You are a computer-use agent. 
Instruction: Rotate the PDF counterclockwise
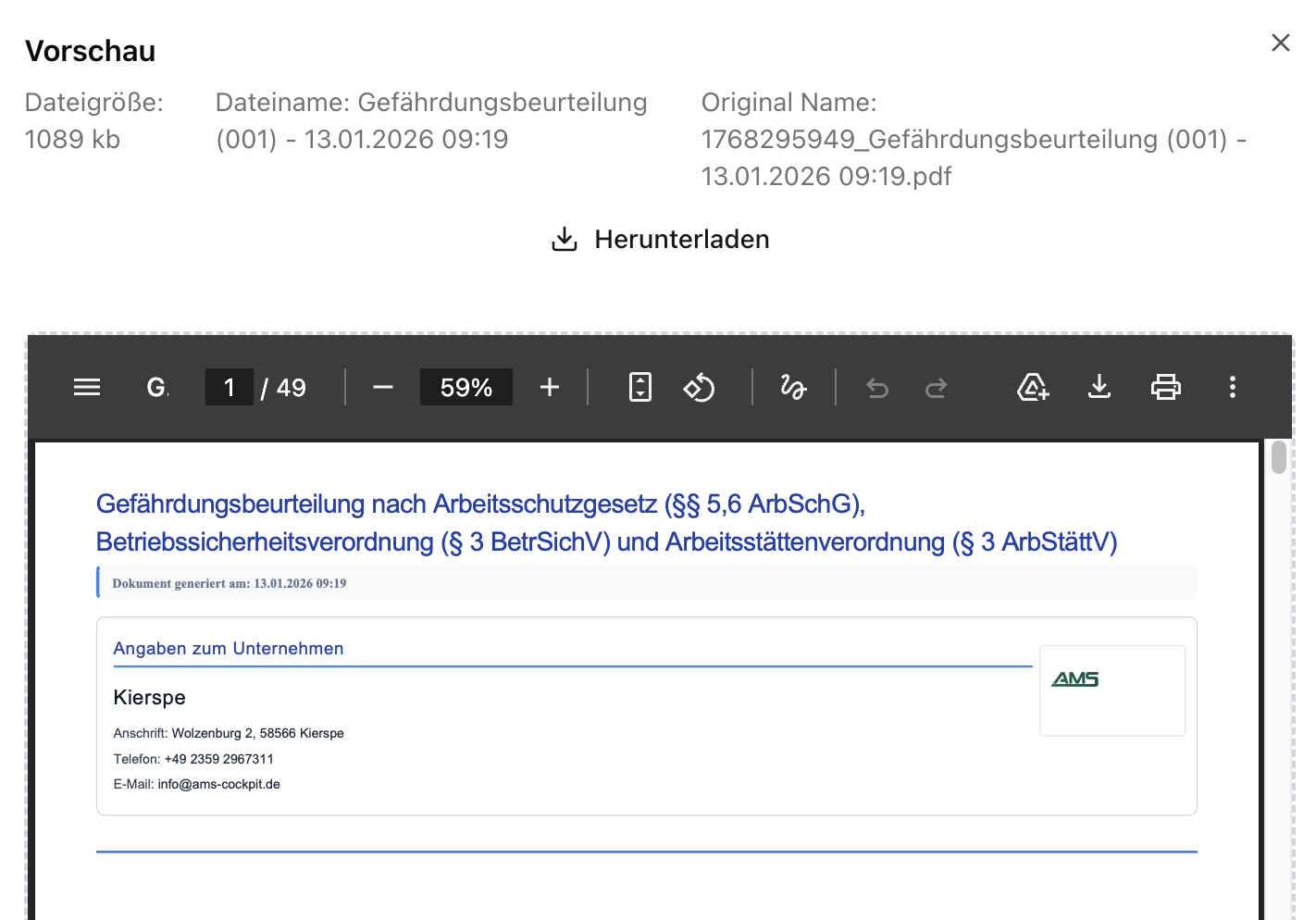point(700,387)
